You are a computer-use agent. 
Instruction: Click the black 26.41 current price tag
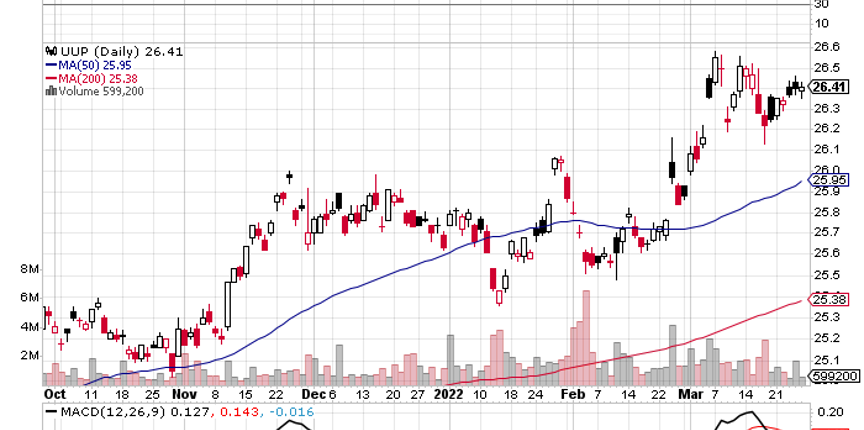(833, 87)
